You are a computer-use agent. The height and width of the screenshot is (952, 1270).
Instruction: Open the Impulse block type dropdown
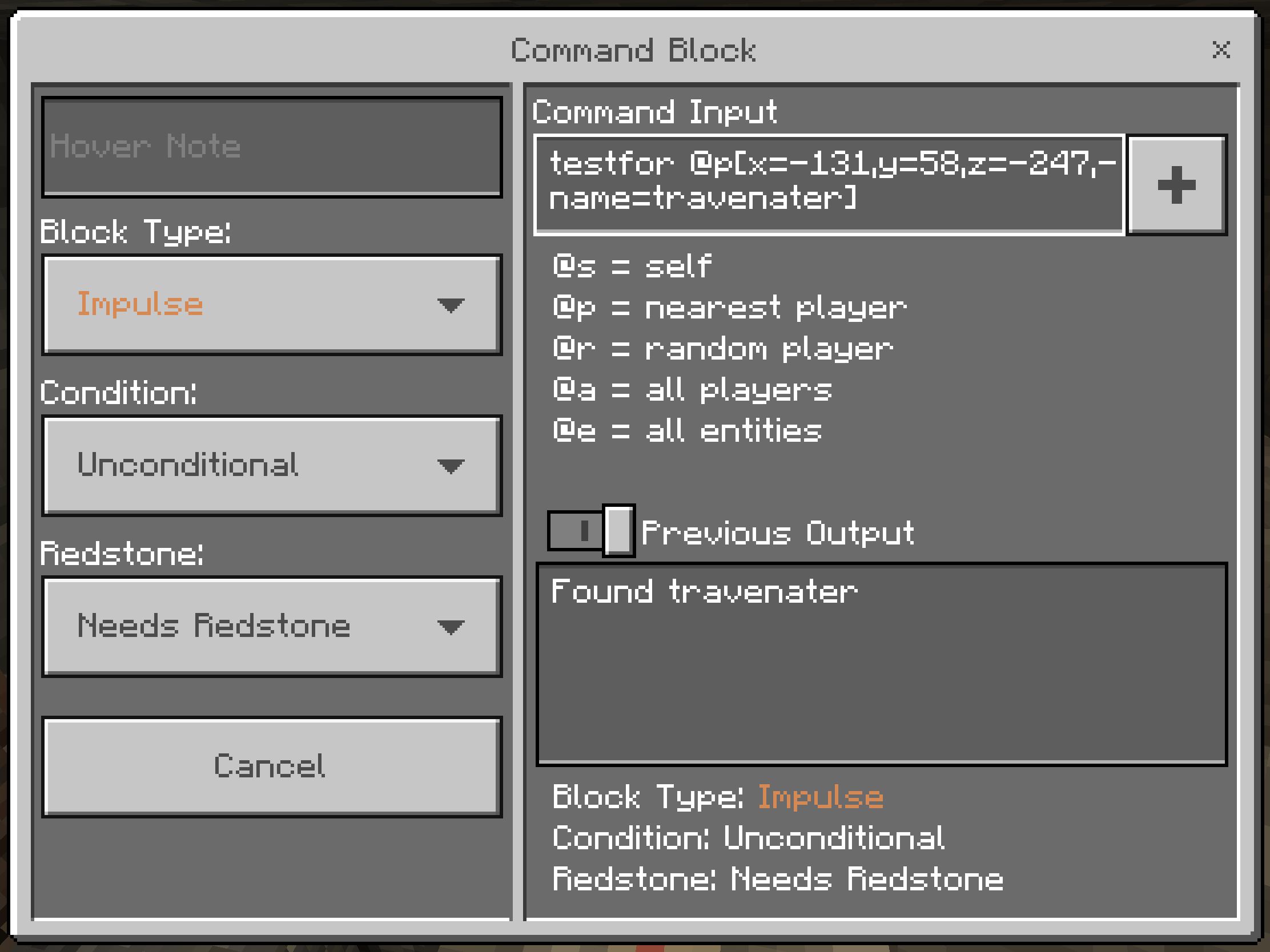click(272, 305)
